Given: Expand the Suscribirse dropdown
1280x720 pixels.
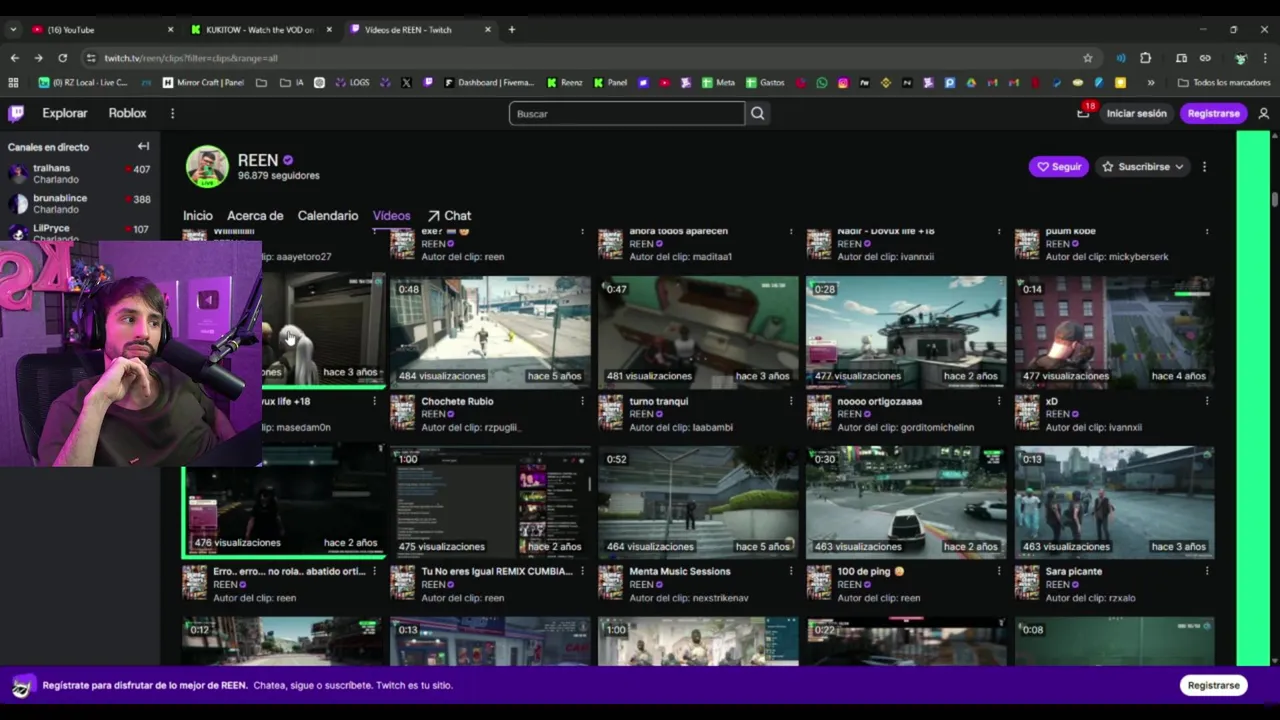Looking at the screenshot, I should point(1179,167).
